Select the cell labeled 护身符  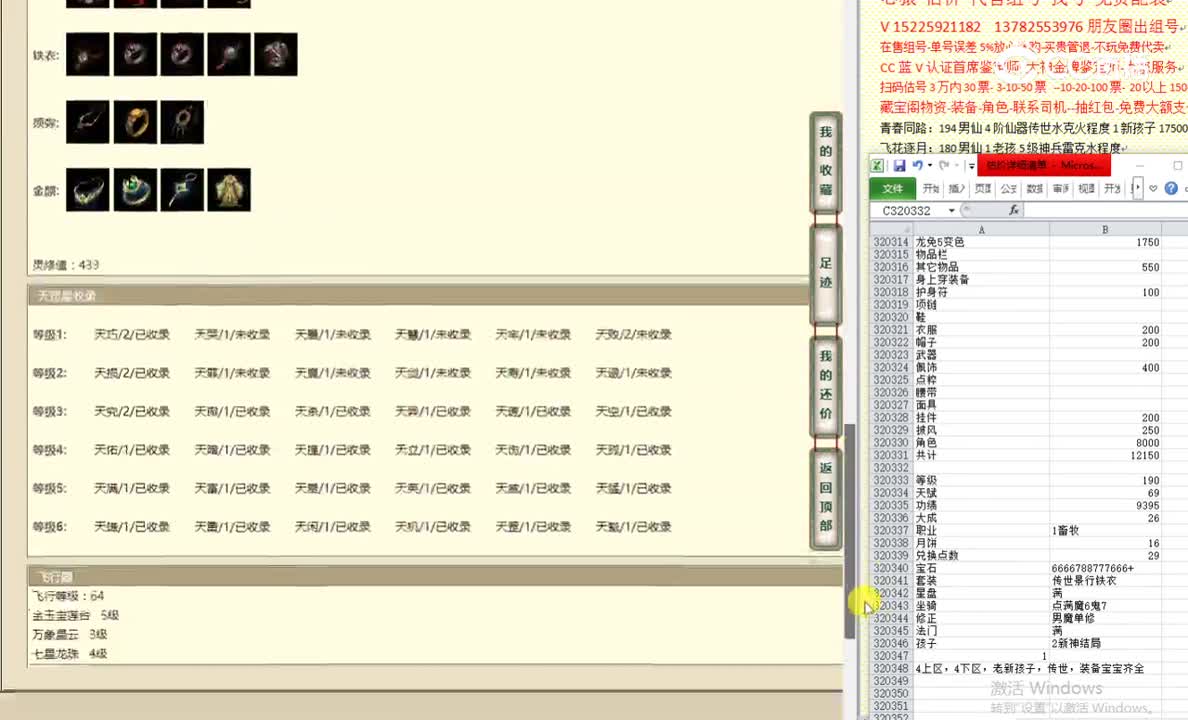(981, 293)
